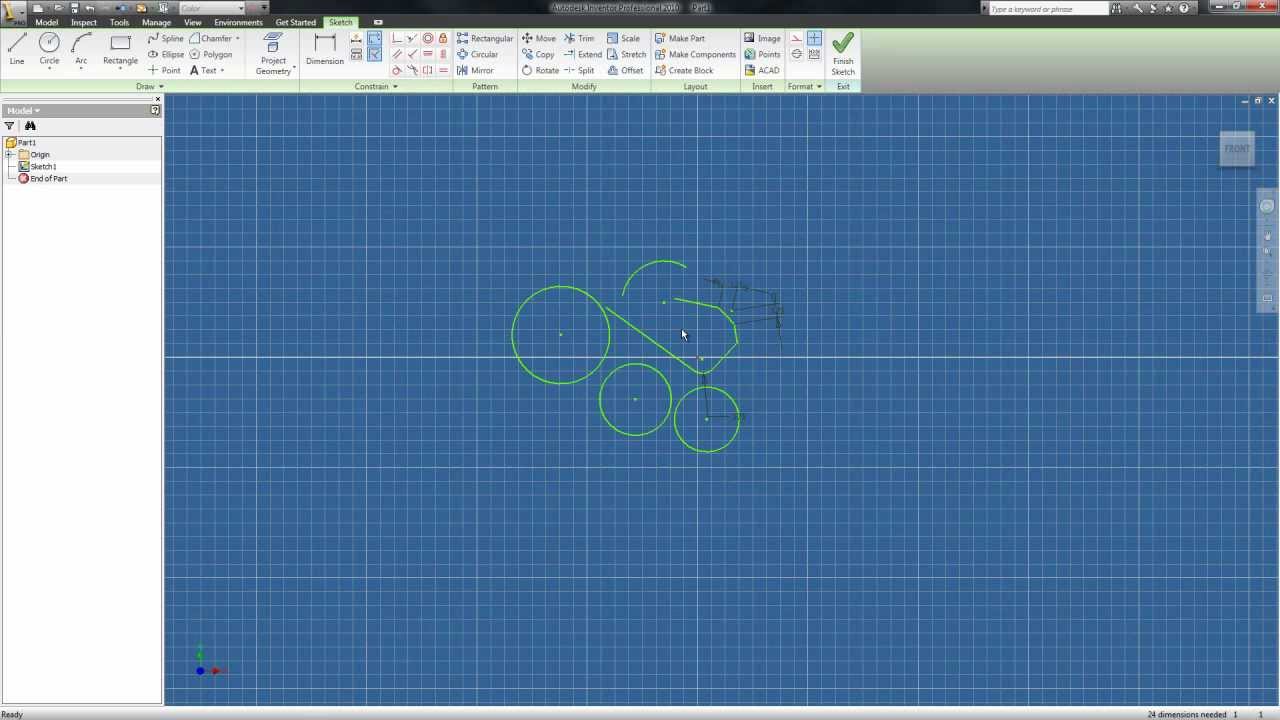This screenshot has width=1280, height=720.
Task: Open the Inventor application menu
Action: [13, 11]
